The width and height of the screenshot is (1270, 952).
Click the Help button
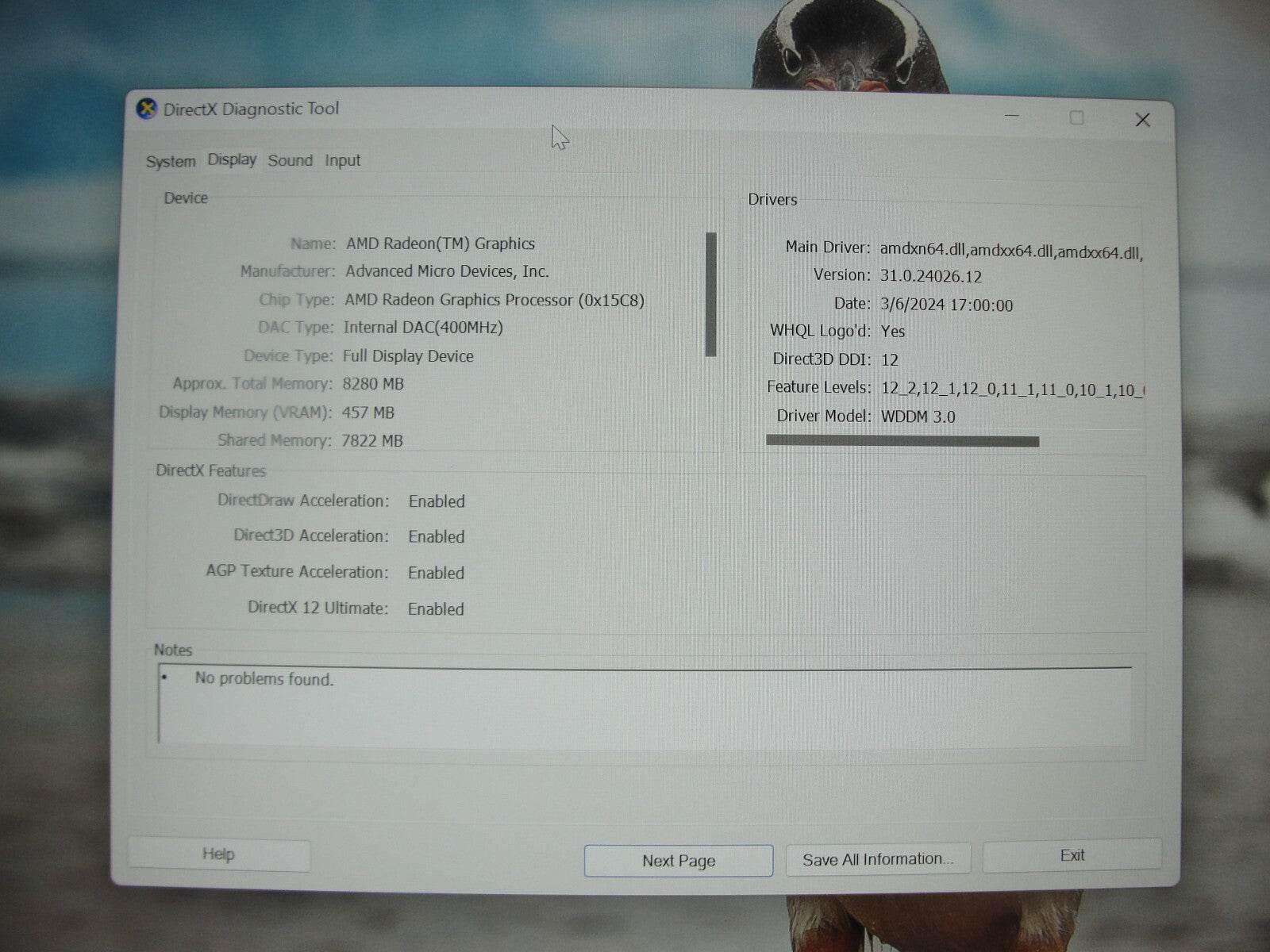218,854
